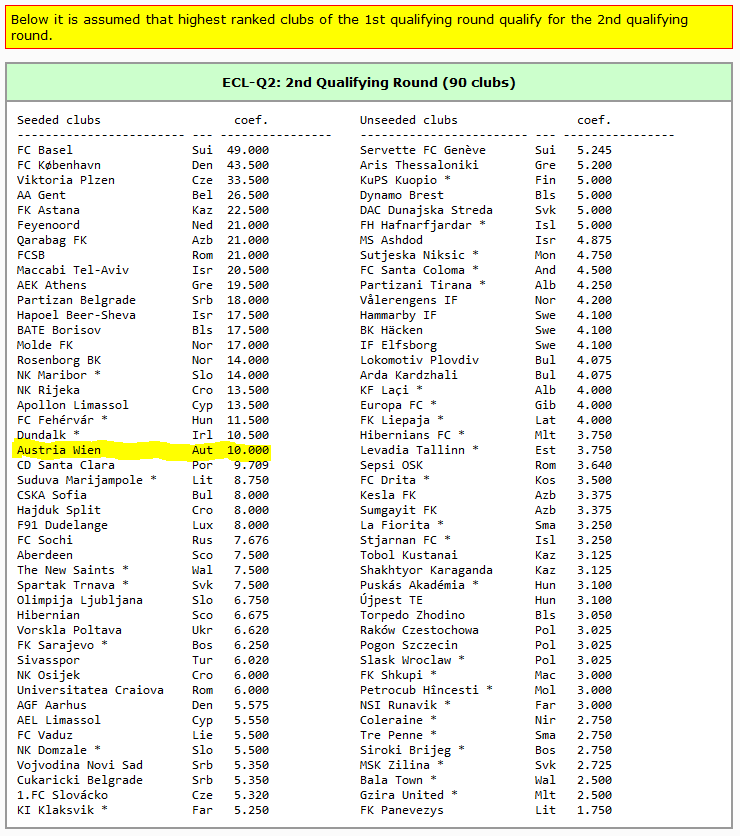
Task: Select 'Suduva Marijampole' club entry
Action: [x=80, y=480]
